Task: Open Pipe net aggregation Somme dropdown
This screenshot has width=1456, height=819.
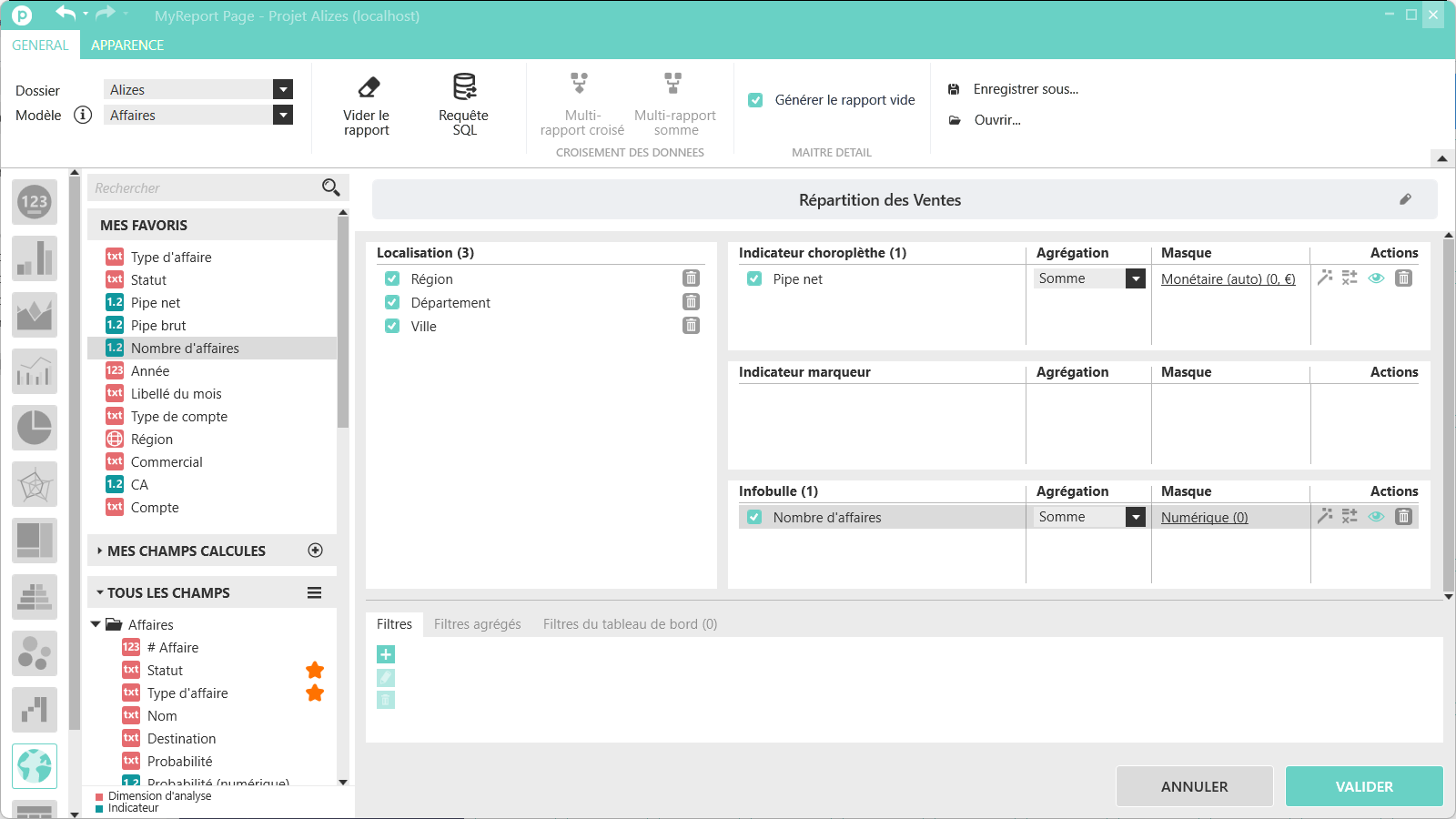Action: (1135, 278)
